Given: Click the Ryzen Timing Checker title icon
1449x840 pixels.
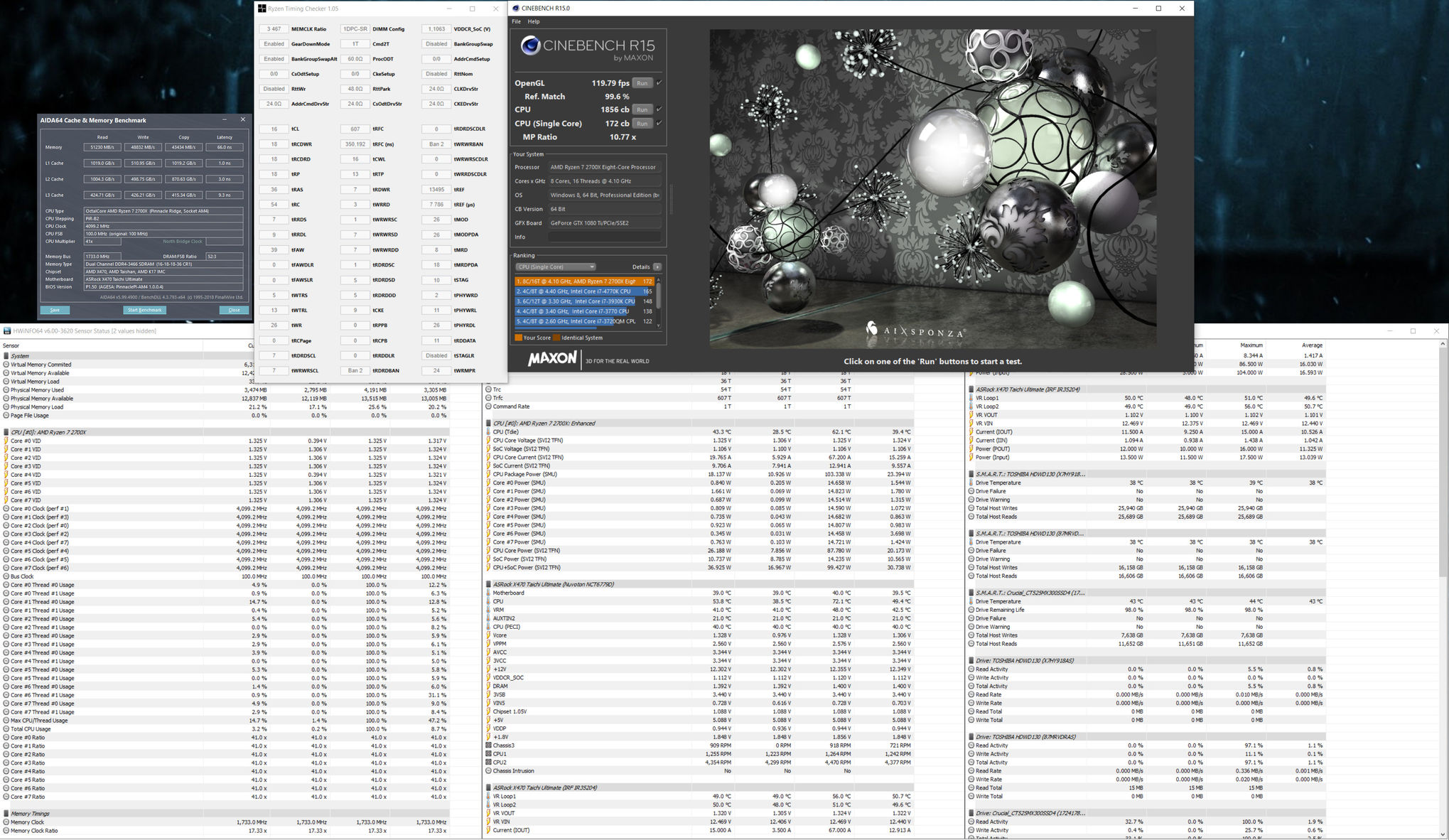Looking at the screenshot, I should pyautogui.click(x=262, y=9).
